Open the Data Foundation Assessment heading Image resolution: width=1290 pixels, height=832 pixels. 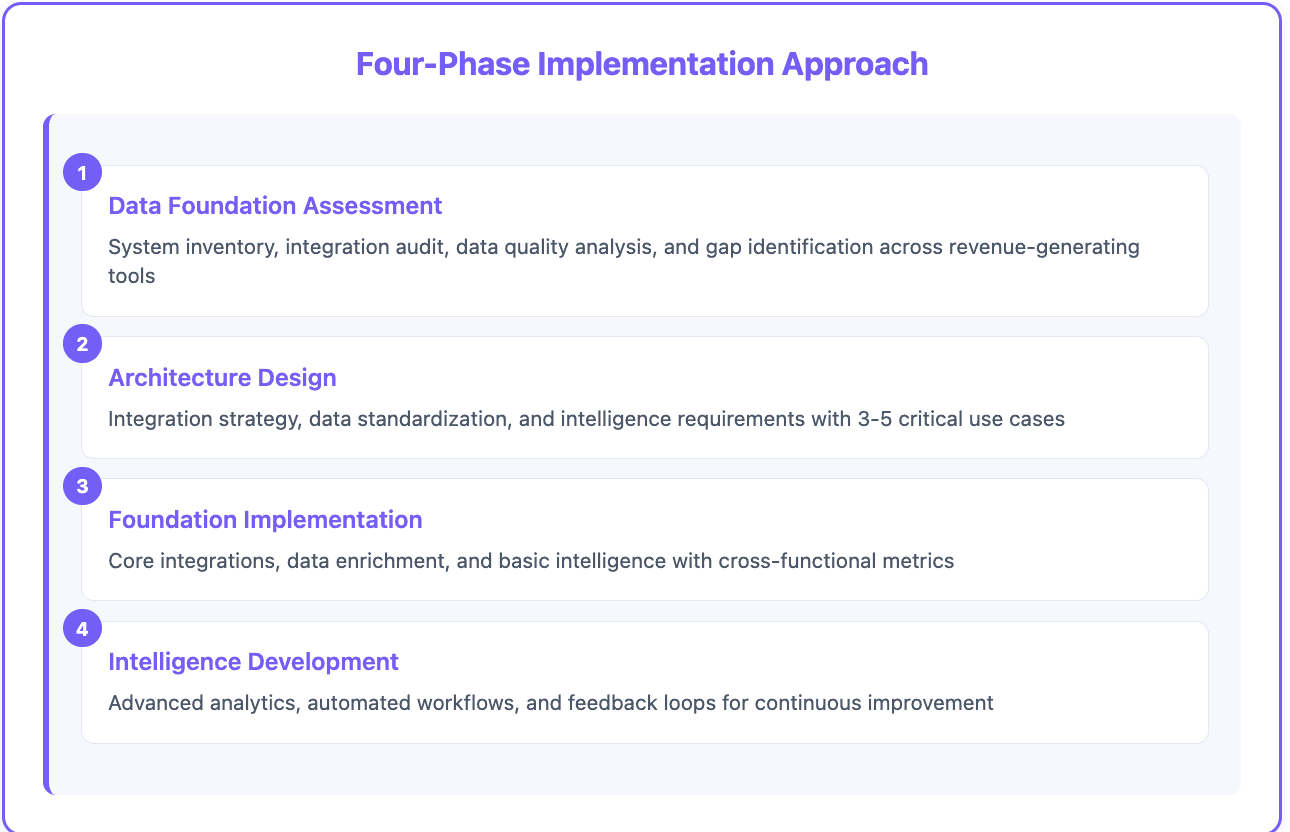pyautogui.click(x=275, y=205)
